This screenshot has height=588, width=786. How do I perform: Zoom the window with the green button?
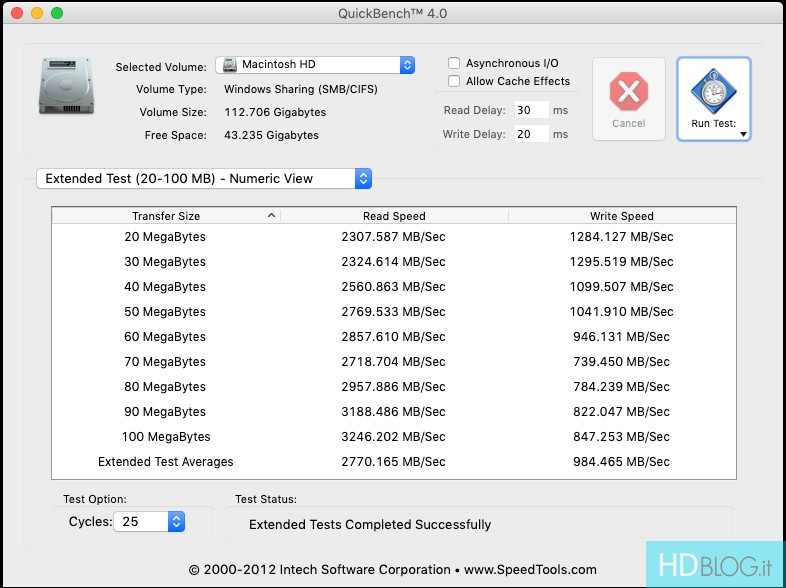[57, 13]
